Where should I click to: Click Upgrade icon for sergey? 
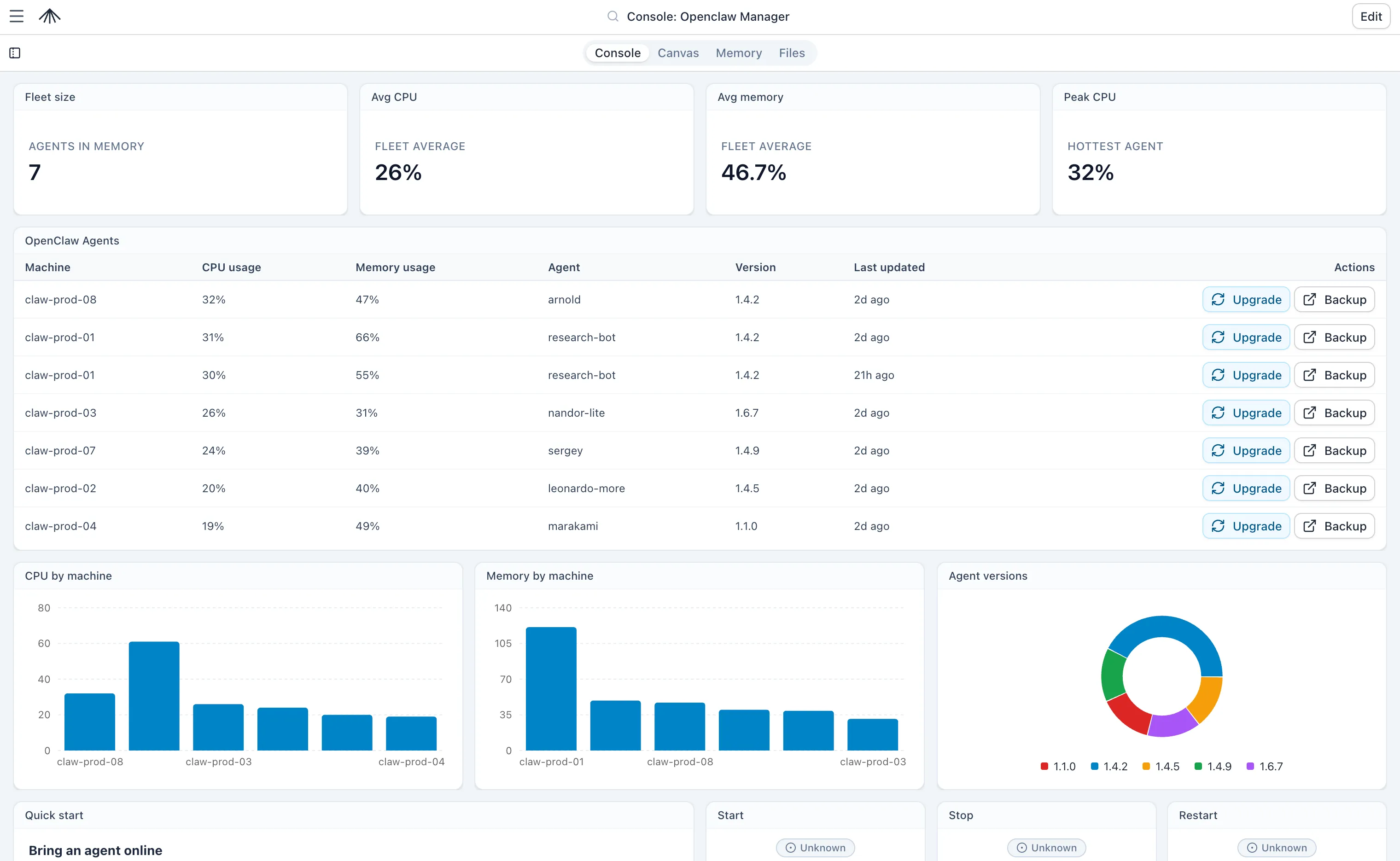click(1218, 450)
